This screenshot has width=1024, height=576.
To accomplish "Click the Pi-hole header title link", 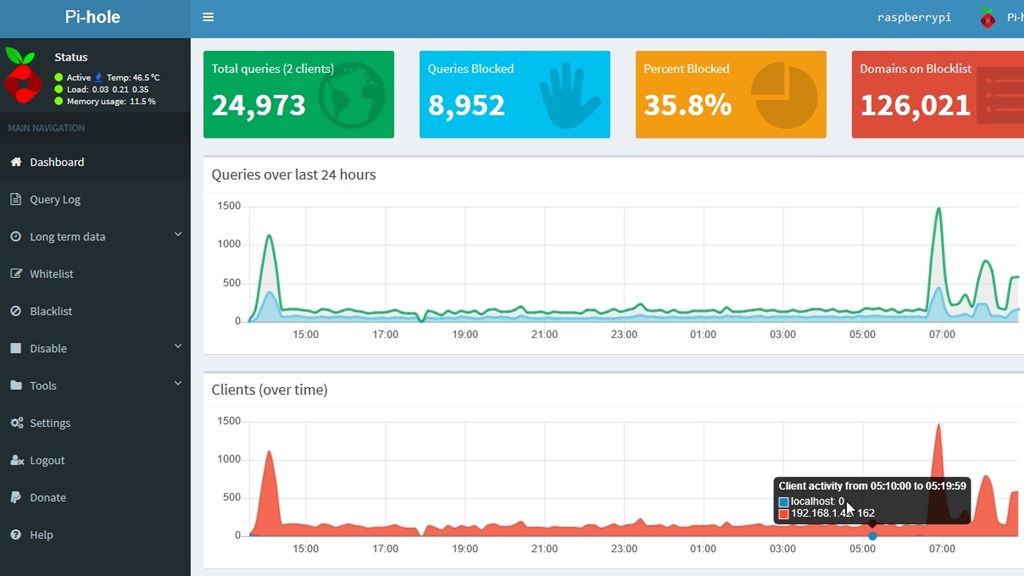I will [x=94, y=17].
